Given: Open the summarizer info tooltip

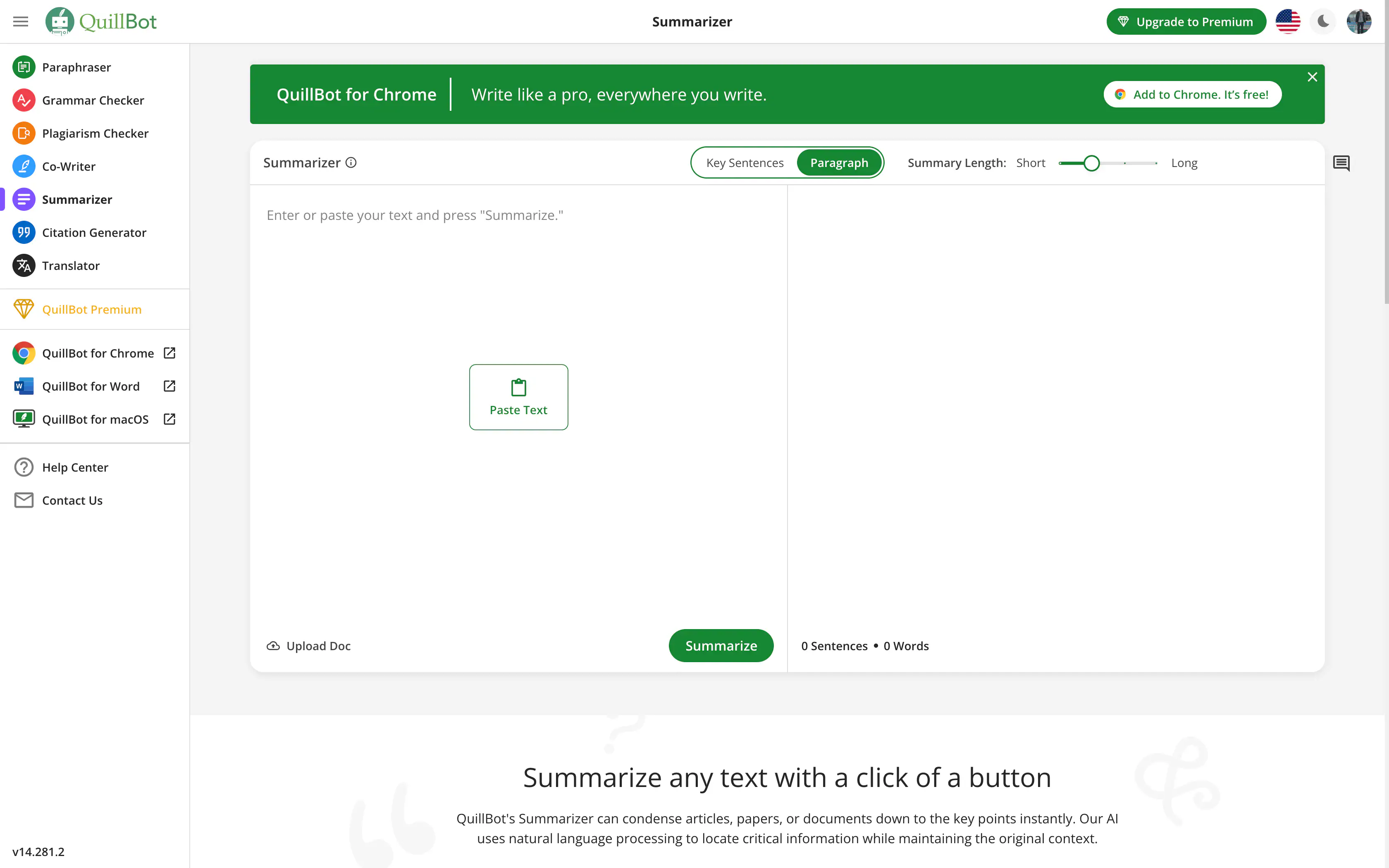Looking at the screenshot, I should (x=351, y=162).
